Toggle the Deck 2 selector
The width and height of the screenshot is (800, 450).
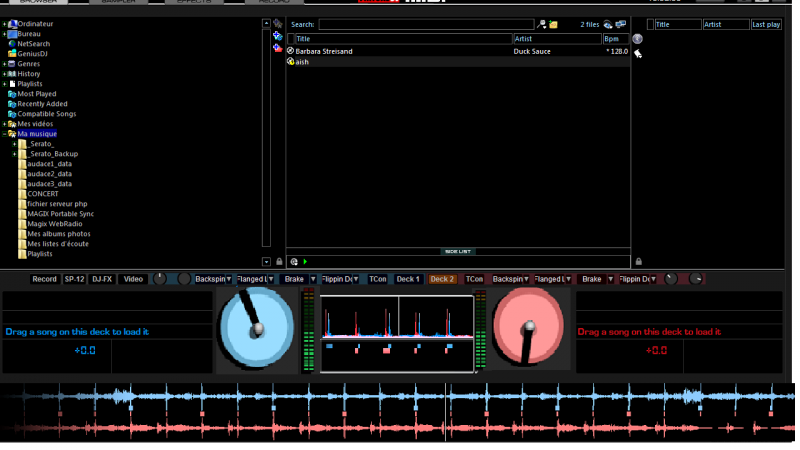[x=442, y=279]
